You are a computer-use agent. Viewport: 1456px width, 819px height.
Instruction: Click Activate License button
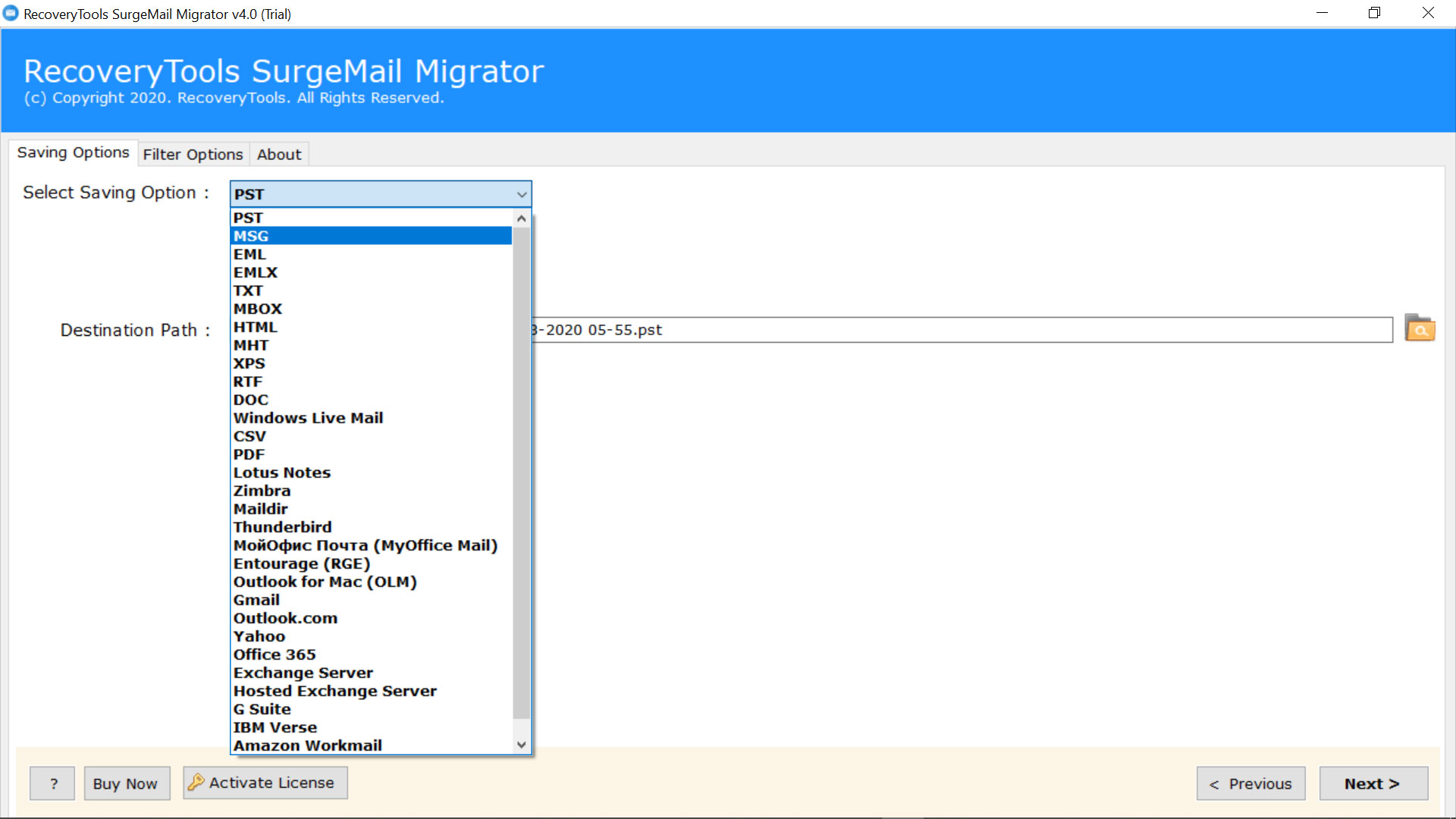pyautogui.click(x=265, y=783)
